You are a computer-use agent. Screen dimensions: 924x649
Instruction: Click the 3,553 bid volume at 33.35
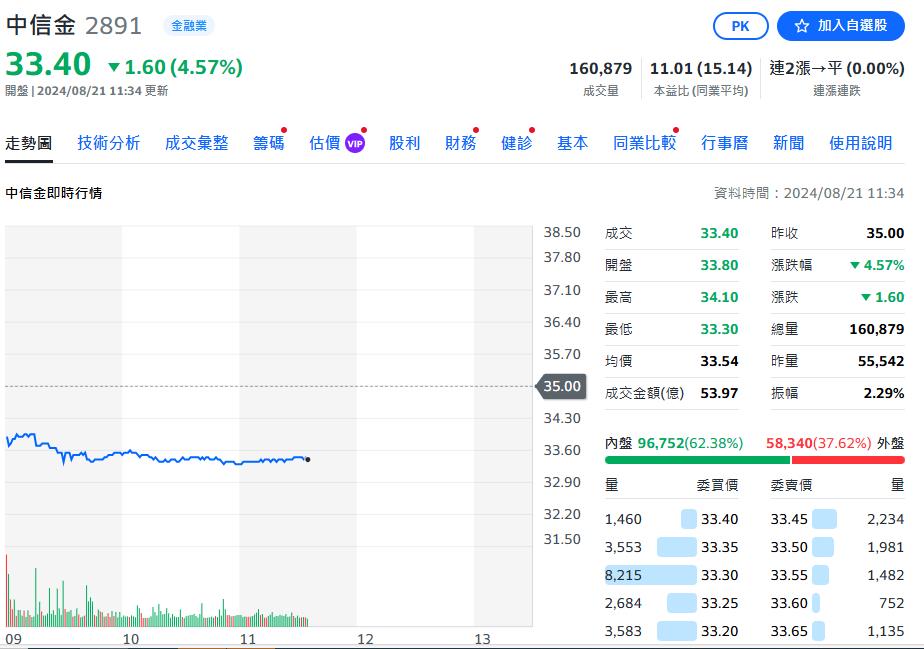(x=623, y=548)
